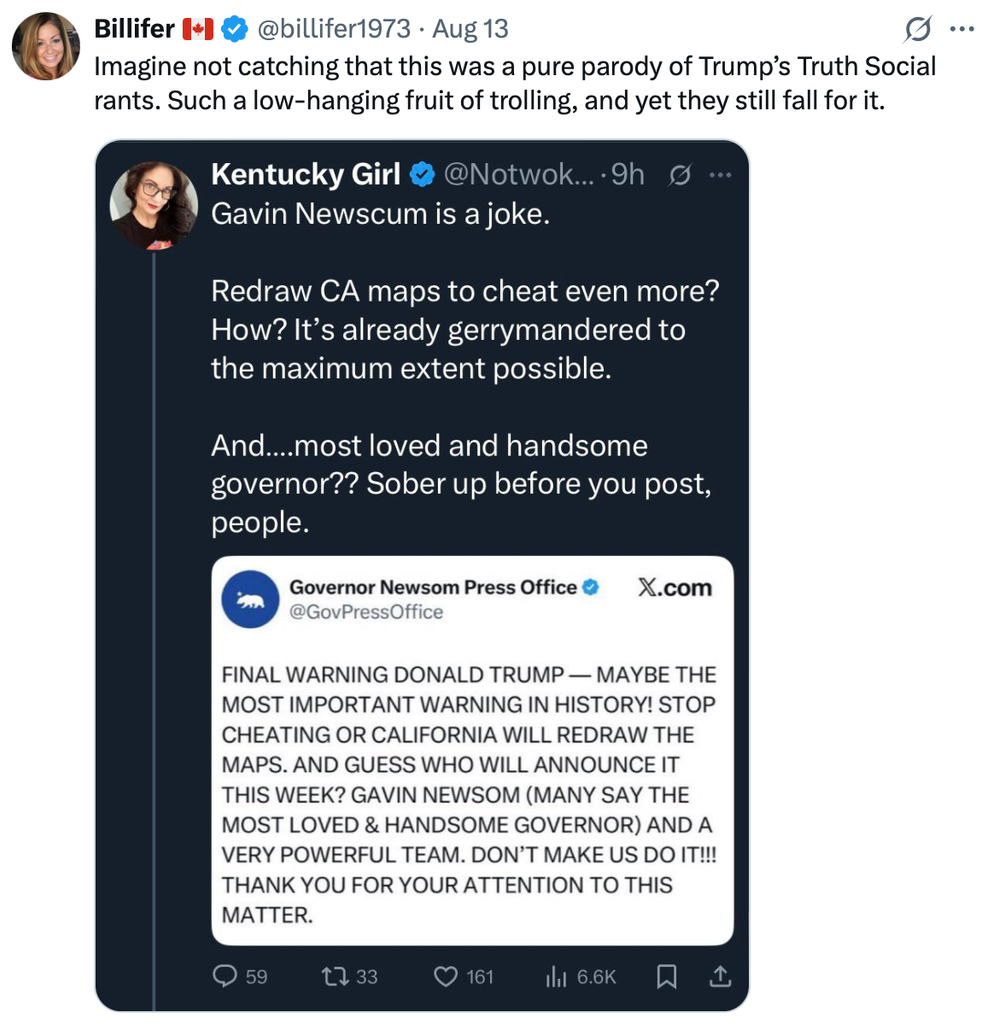This screenshot has height=1024, width=1005.
Task: Bookmark the quoted post
Action: click(x=667, y=976)
